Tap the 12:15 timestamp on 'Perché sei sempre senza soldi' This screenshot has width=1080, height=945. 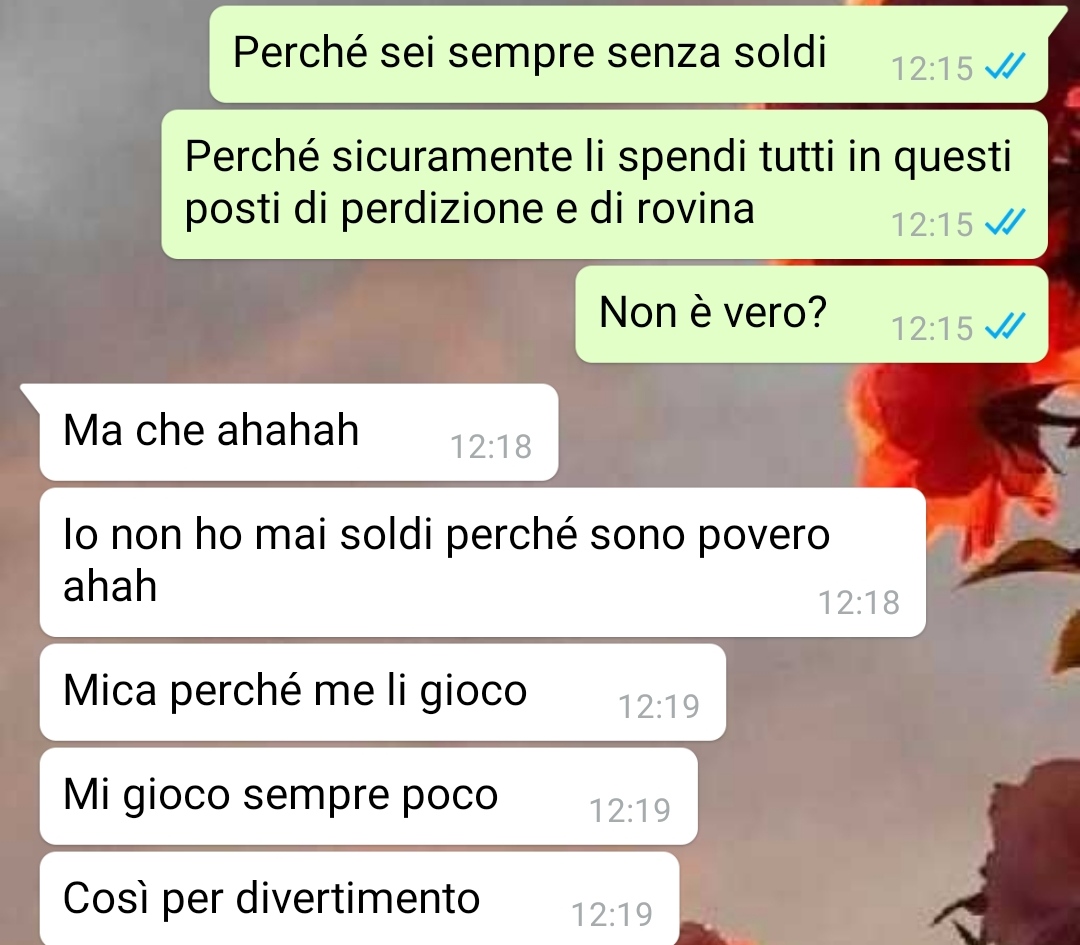(932, 69)
